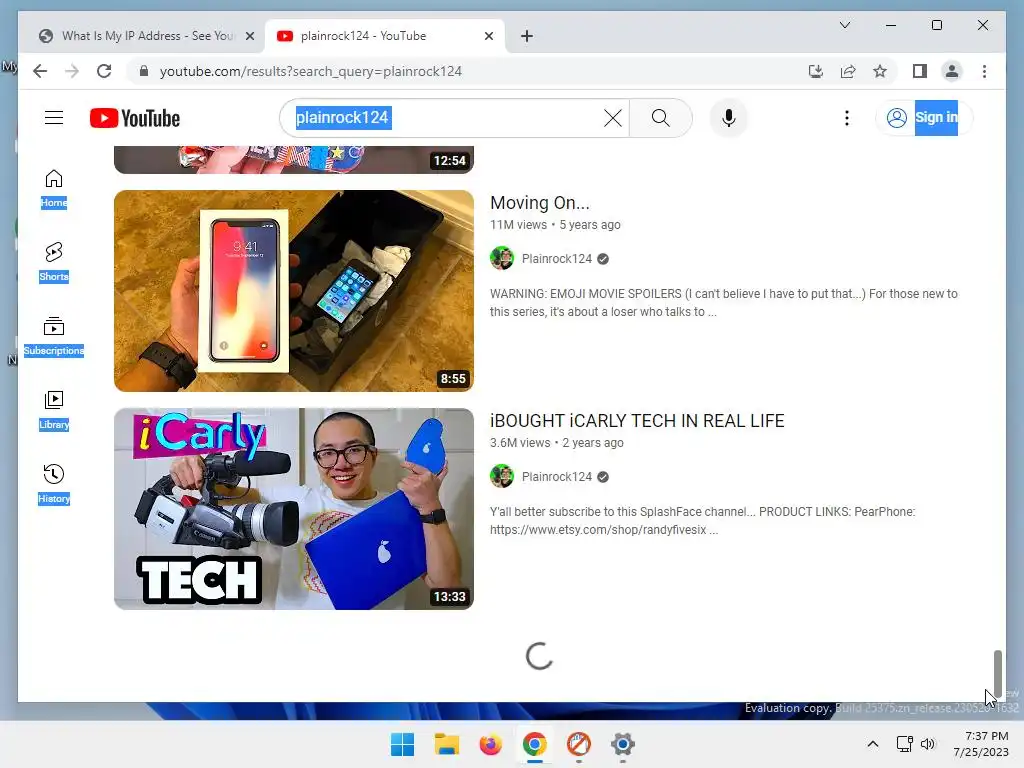Open YouTube settings three-dot menu
Image resolution: width=1024 pixels, height=768 pixels.
pos(846,118)
